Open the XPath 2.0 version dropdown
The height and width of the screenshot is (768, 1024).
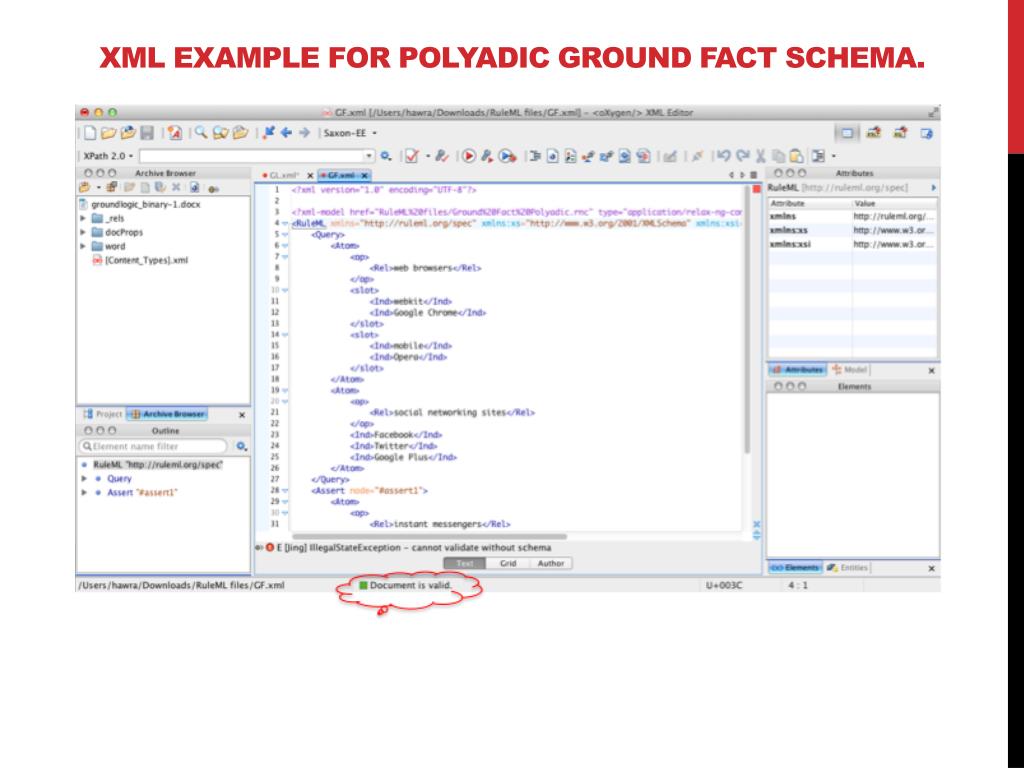click(132, 157)
